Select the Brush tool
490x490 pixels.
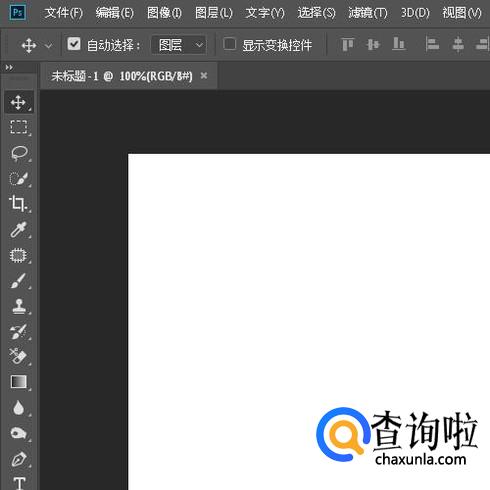(x=18, y=281)
